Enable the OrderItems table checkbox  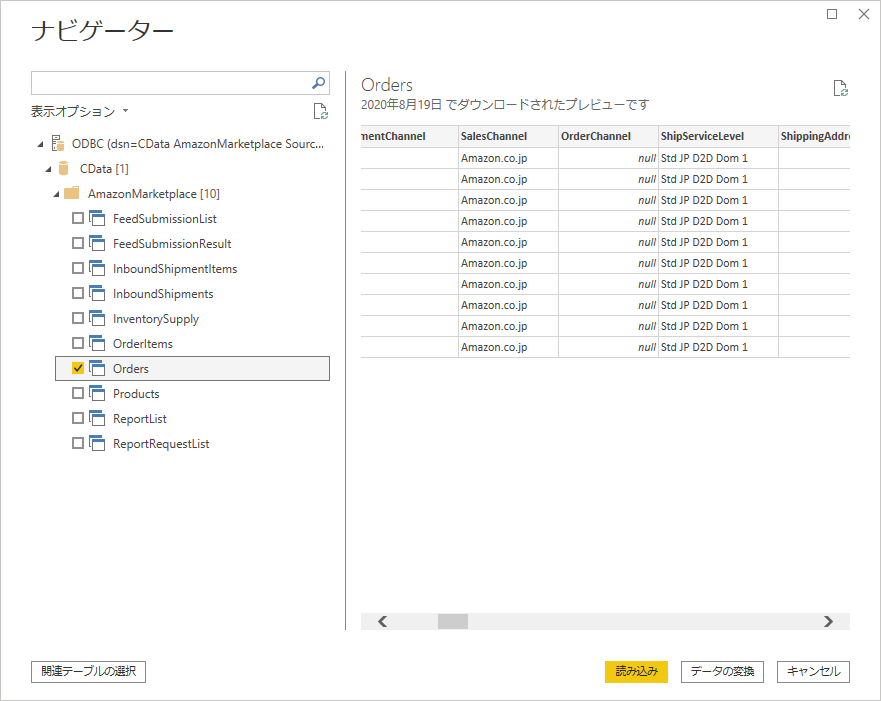point(78,344)
